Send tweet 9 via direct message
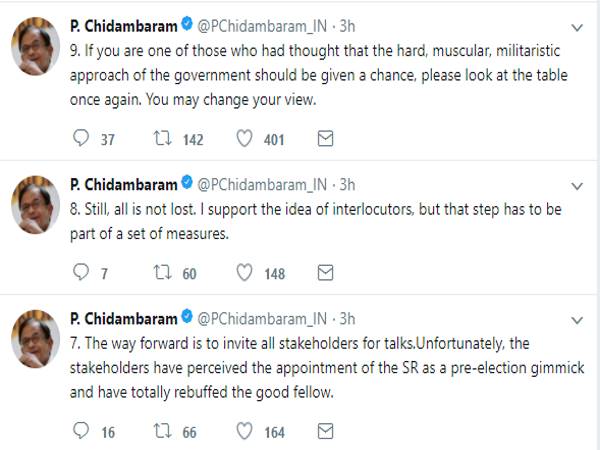This screenshot has width=600, height=450. coord(325,139)
